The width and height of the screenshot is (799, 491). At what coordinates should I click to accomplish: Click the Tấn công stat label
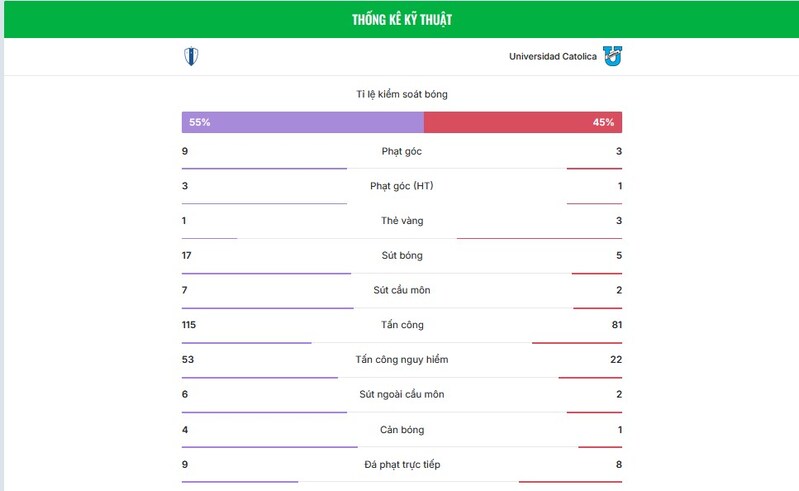click(401, 325)
